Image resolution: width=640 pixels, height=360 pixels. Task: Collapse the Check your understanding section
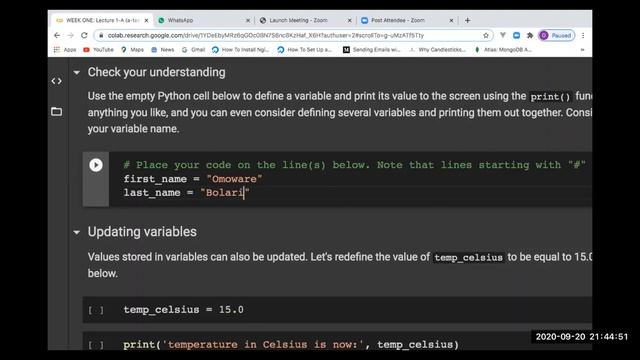click(x=76, y=73)
